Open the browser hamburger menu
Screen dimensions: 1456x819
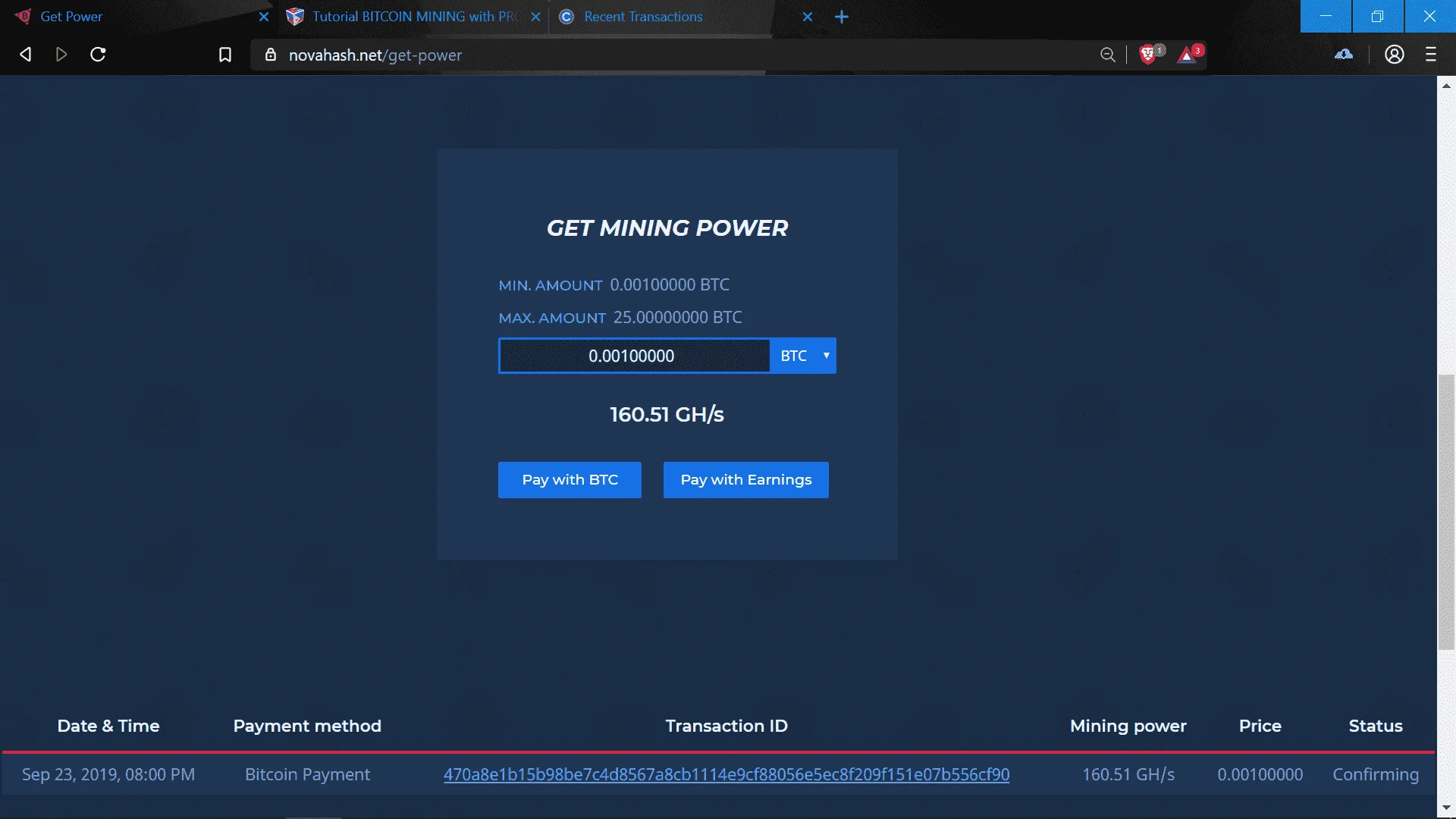pyautogui.click(x=1431, y=55)
